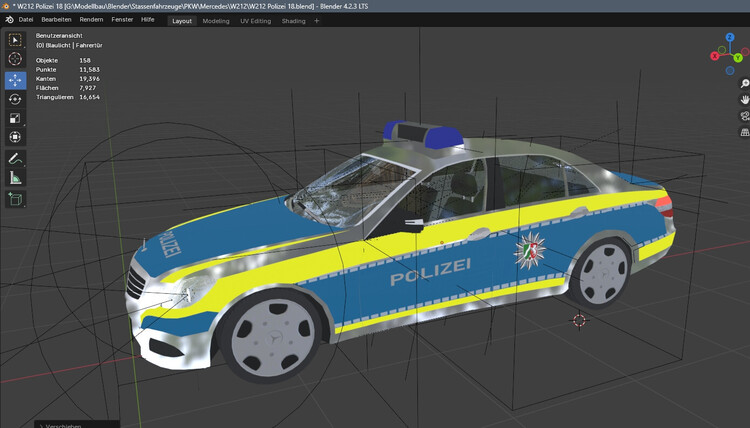The width and height of the screenshot is (750, 428).
Task: Pick the Add Cube tool
Action: point(15,199)
